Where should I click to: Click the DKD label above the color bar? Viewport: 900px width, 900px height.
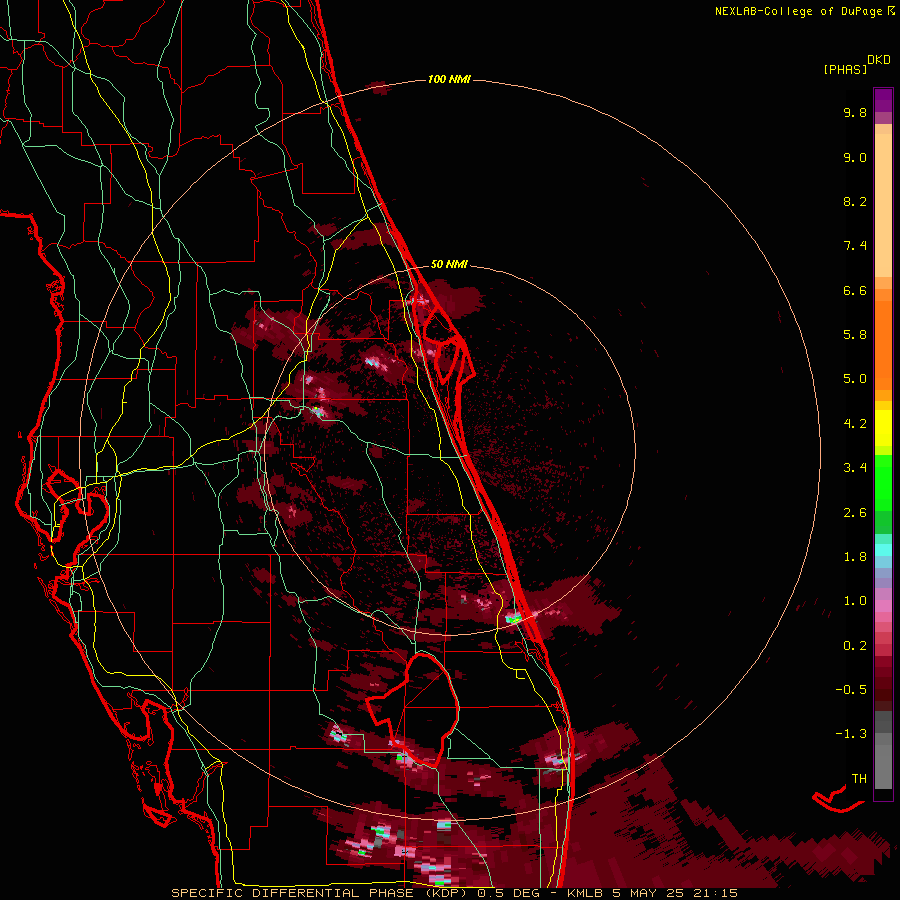coord(879,60)
